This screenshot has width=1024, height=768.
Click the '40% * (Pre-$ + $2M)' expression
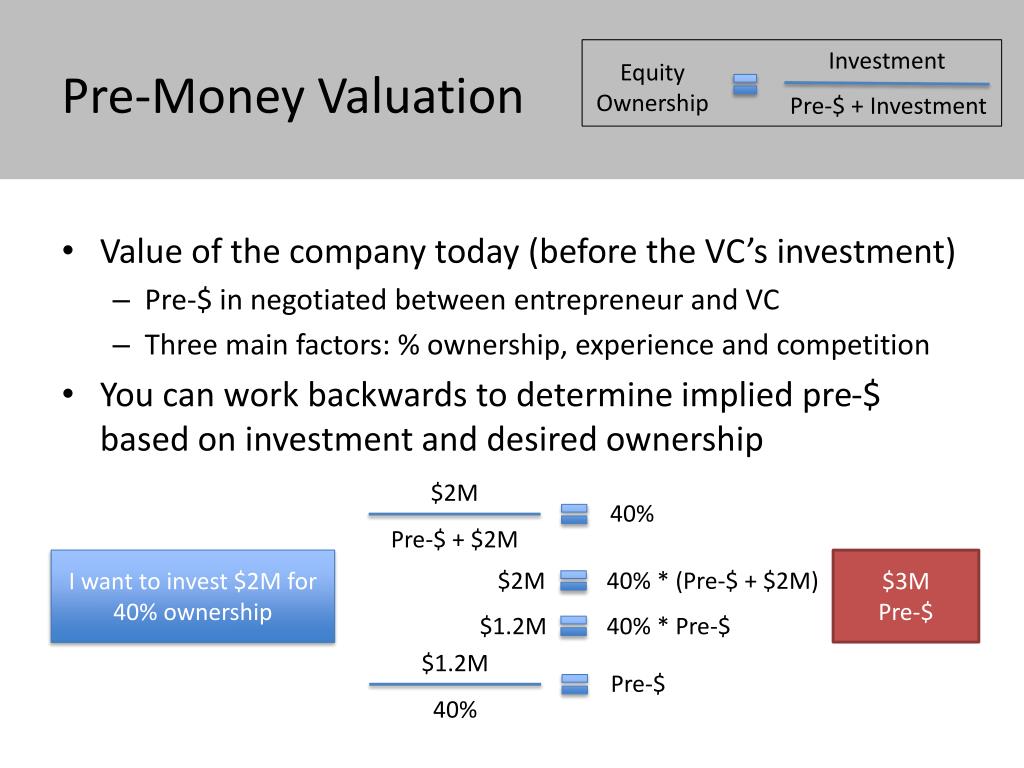point(712,581)
